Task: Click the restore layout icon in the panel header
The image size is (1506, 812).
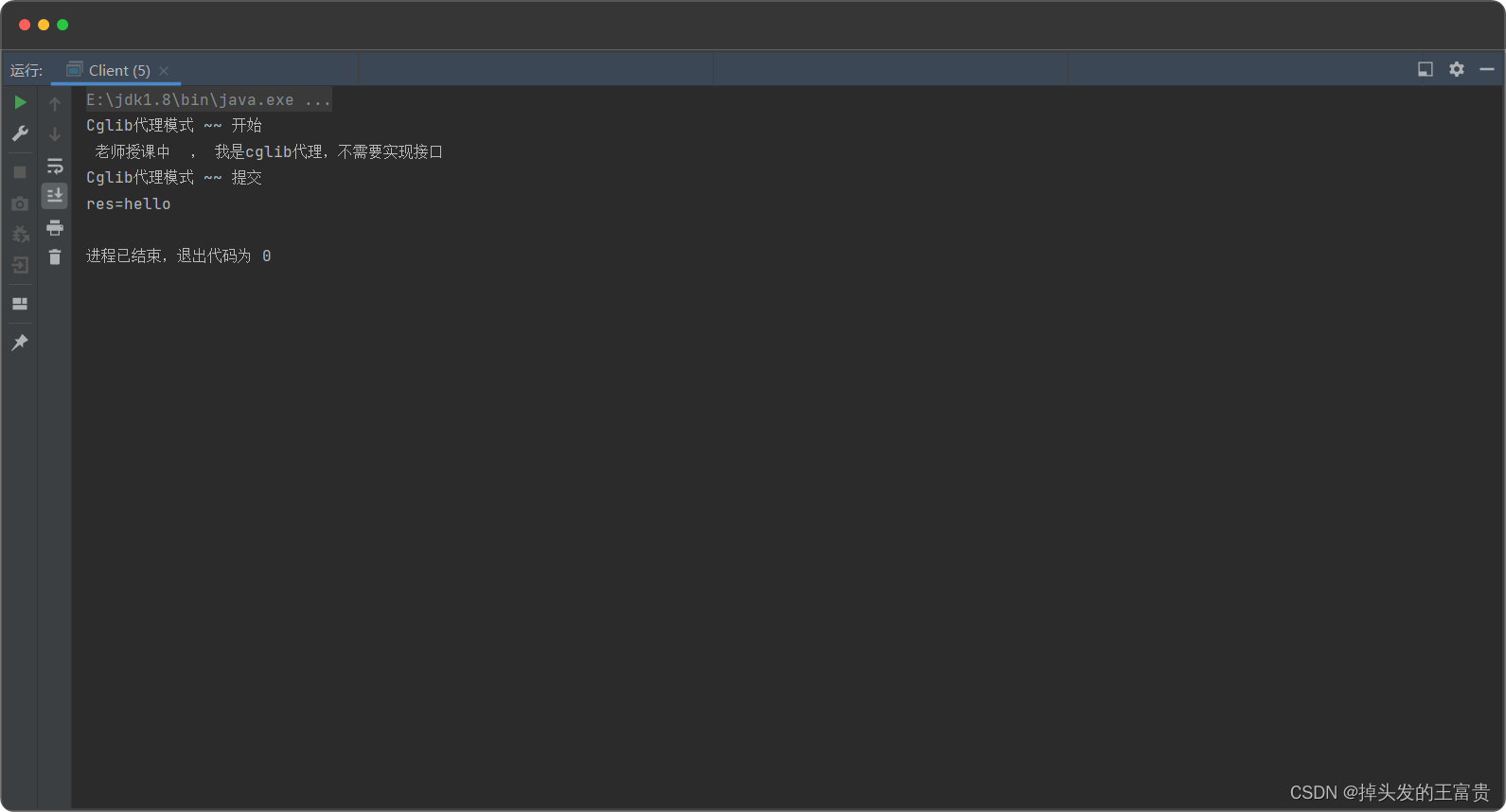Action: (1426, 69)
